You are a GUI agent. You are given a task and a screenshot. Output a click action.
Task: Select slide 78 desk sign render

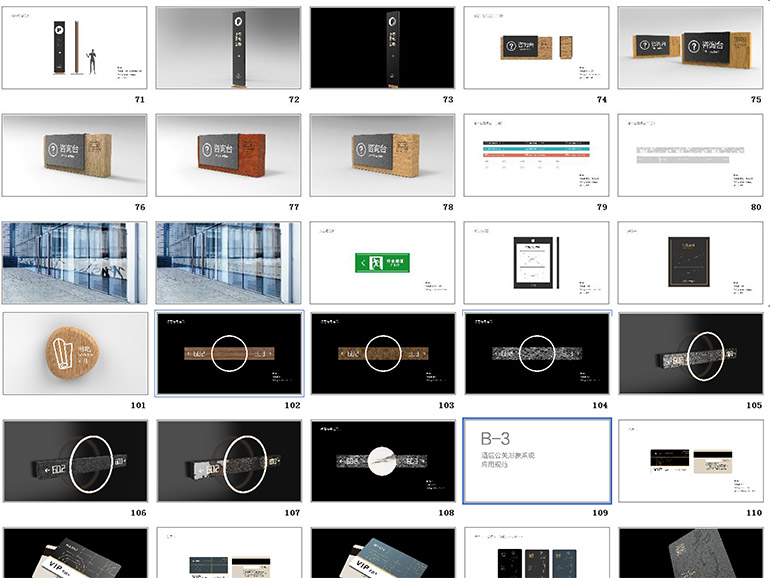pyautogui.click(x=383, y=155)
